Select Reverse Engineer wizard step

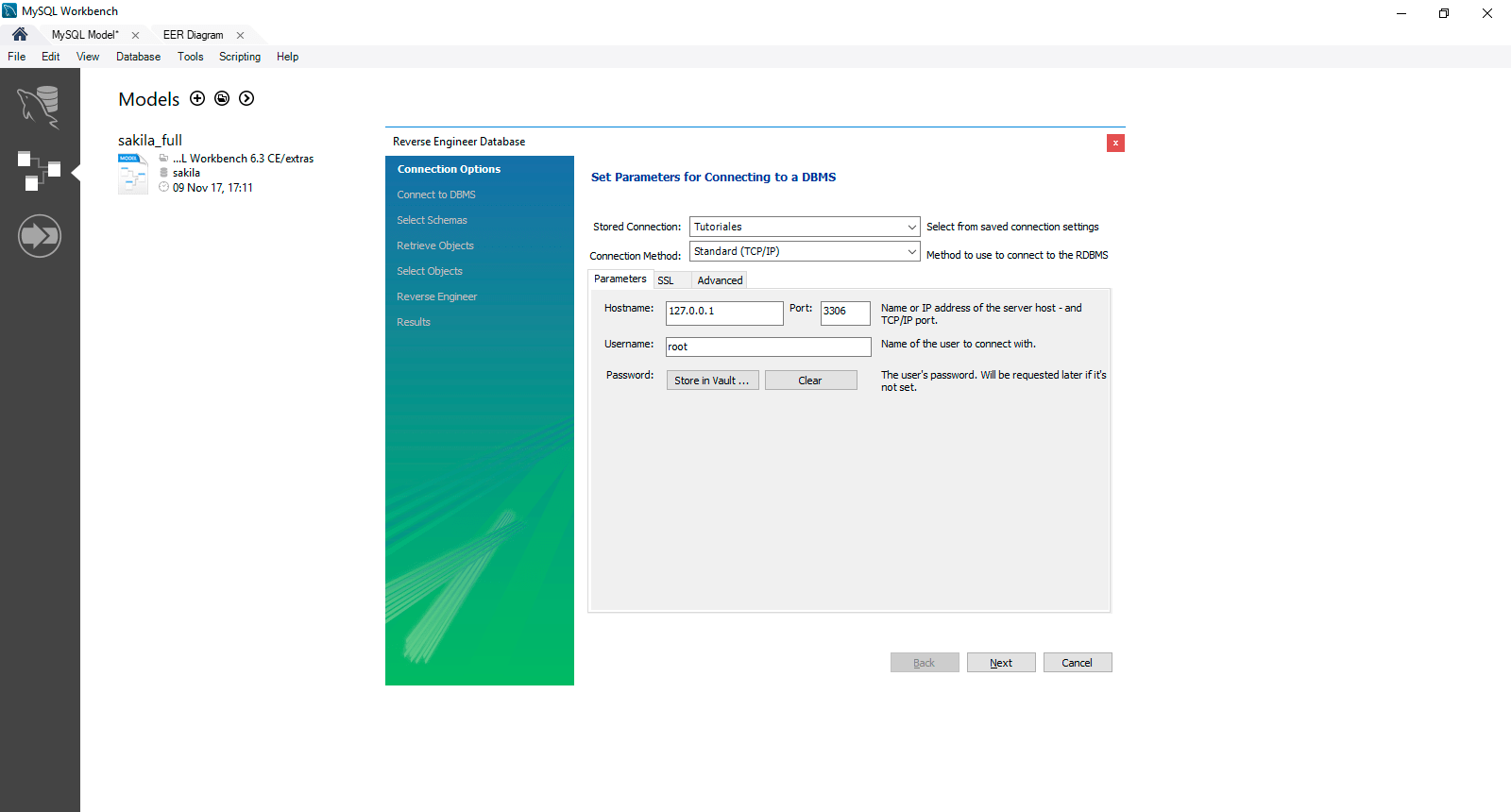click(437, 296)
